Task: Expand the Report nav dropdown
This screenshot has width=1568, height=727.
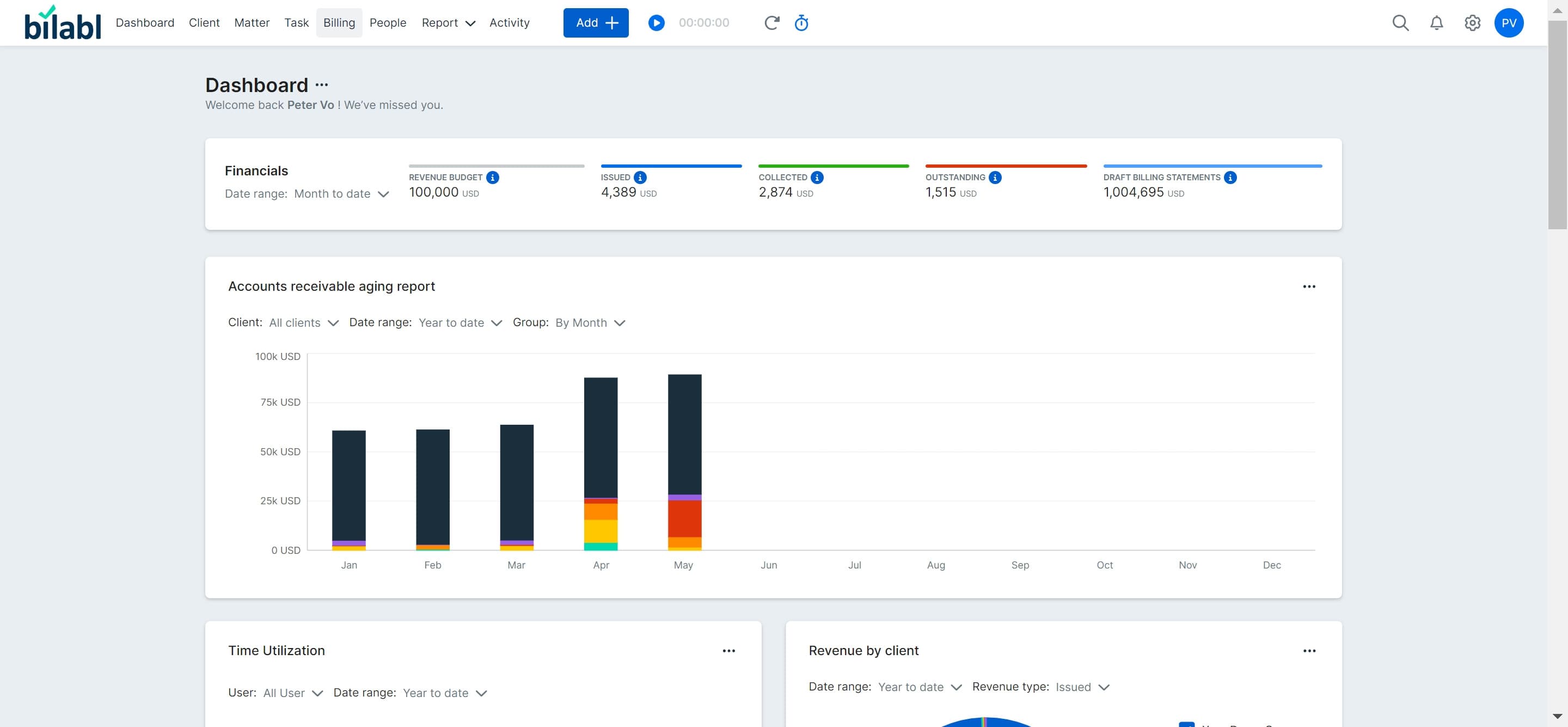Action: pyautogui.click(x=448, y=22)
